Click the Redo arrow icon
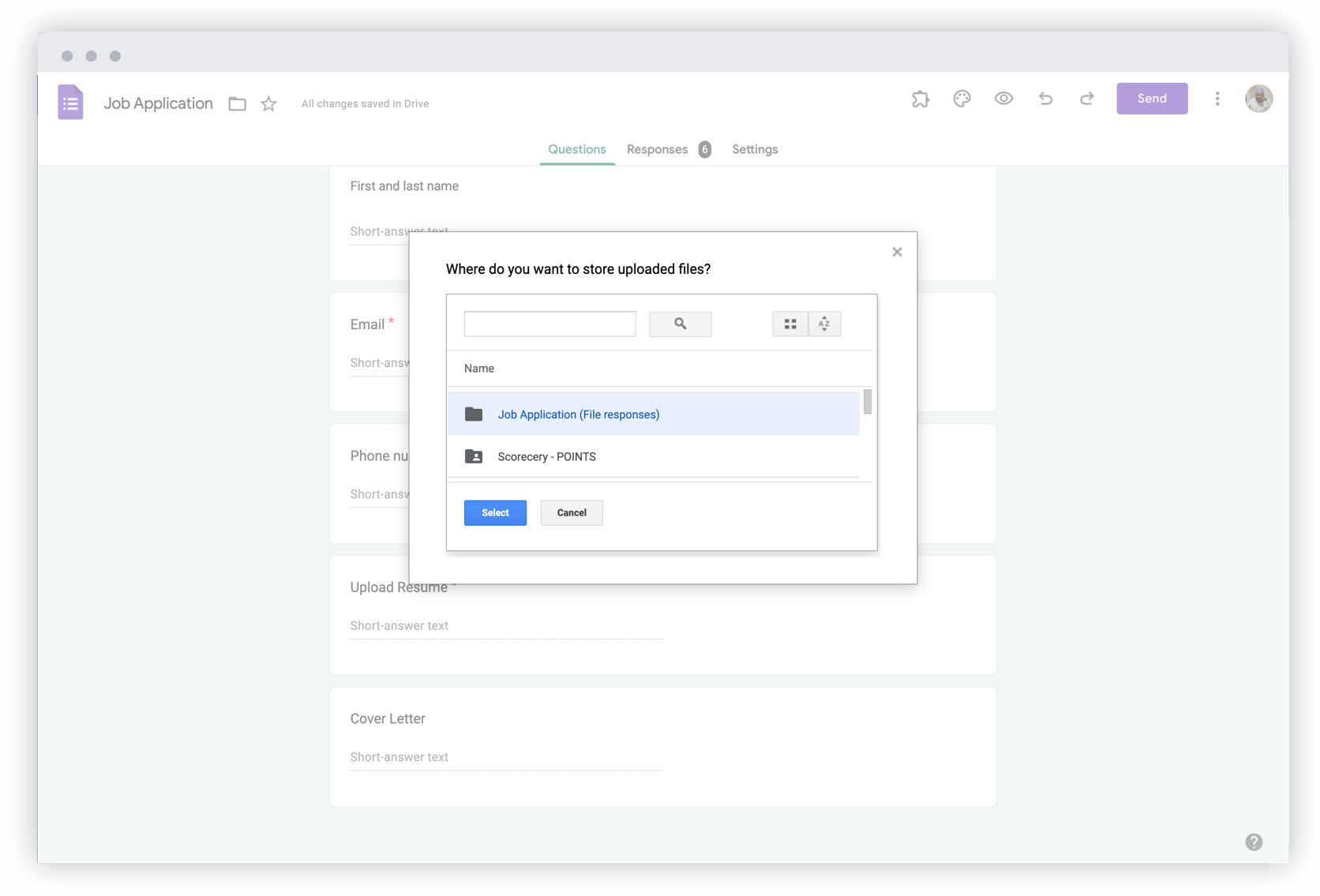Screen dimensions: 1320x896 1086,99
